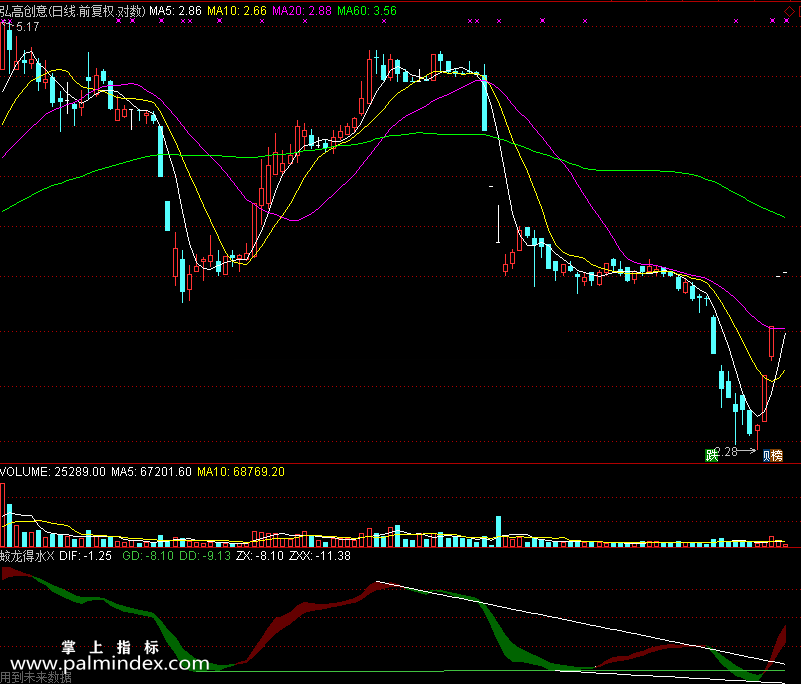
Task: Click the volume MA5: 67201.60 label
Action: click(x=151, y=471)
